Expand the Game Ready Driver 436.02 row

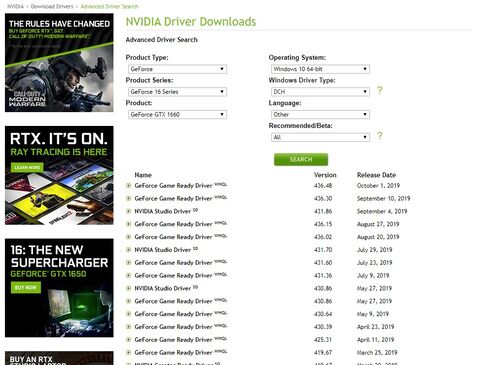tap(128, 237)
